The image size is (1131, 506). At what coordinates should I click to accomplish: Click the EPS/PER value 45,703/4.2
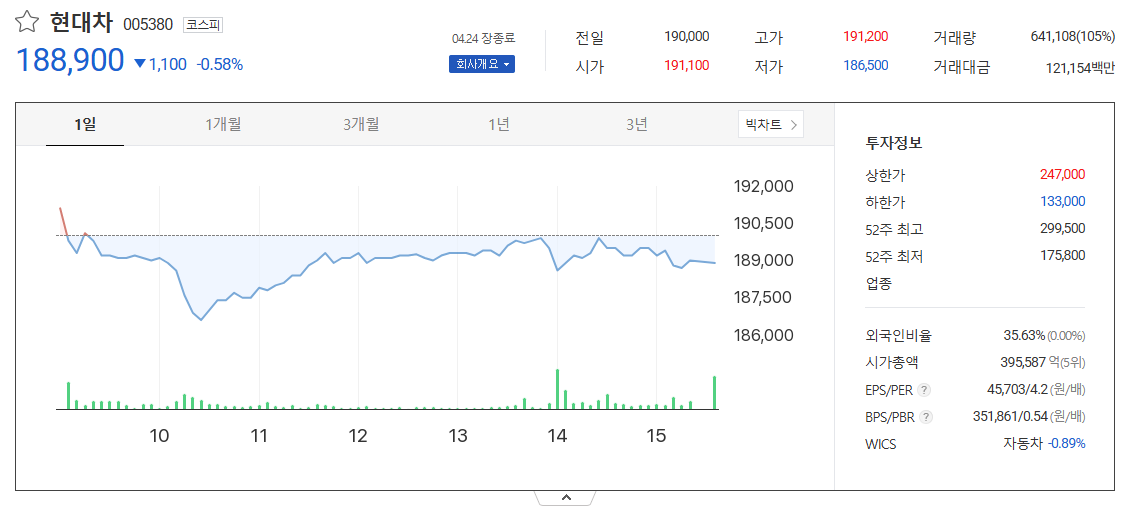pos(1017,390)
